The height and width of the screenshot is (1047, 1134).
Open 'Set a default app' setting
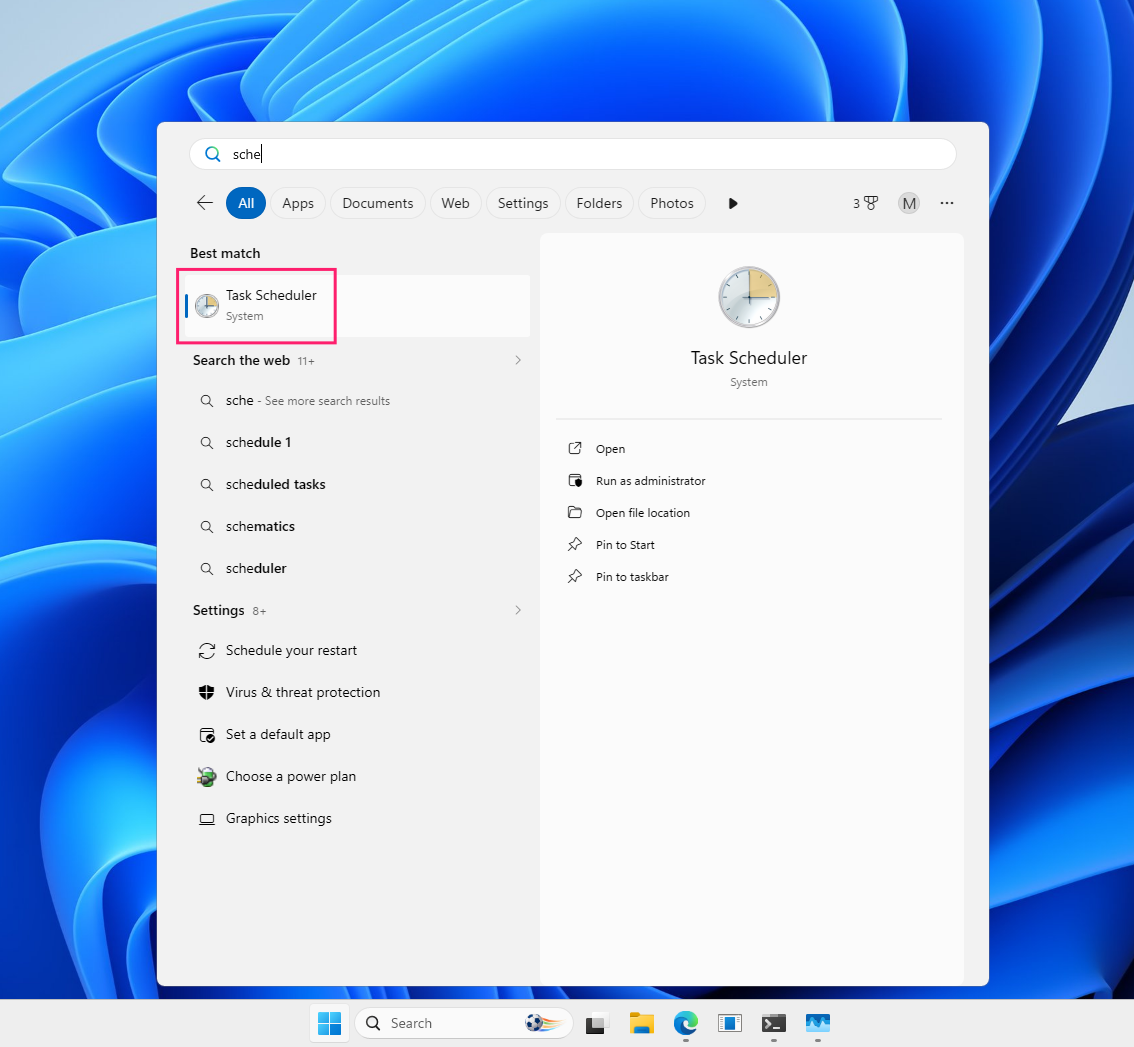coord(357,735)
